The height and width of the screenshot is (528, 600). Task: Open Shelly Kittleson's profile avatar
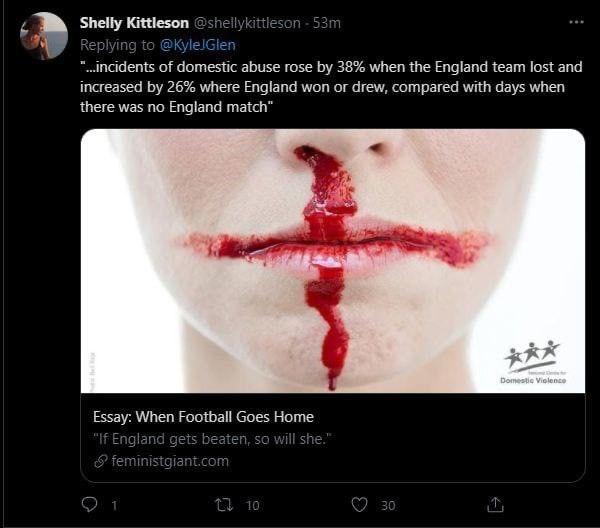44,36
